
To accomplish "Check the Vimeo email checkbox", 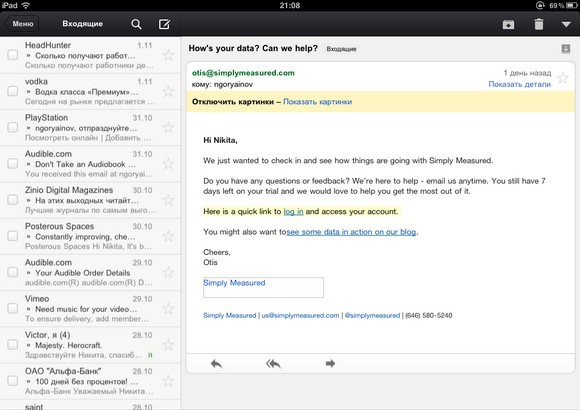I will pyautogui.click(x=13, y=308).
